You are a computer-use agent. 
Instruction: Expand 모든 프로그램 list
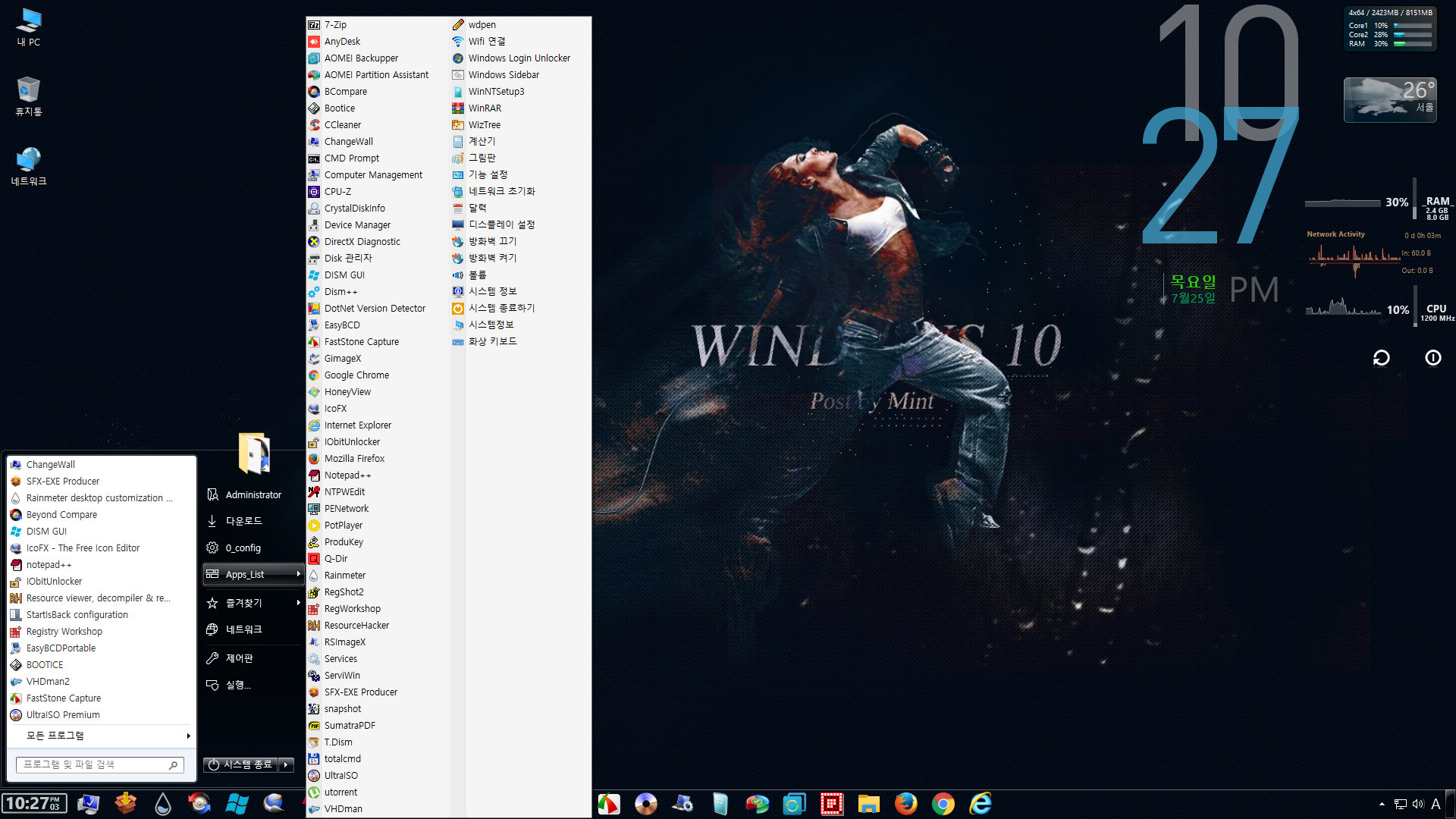[x=100, y=736]
